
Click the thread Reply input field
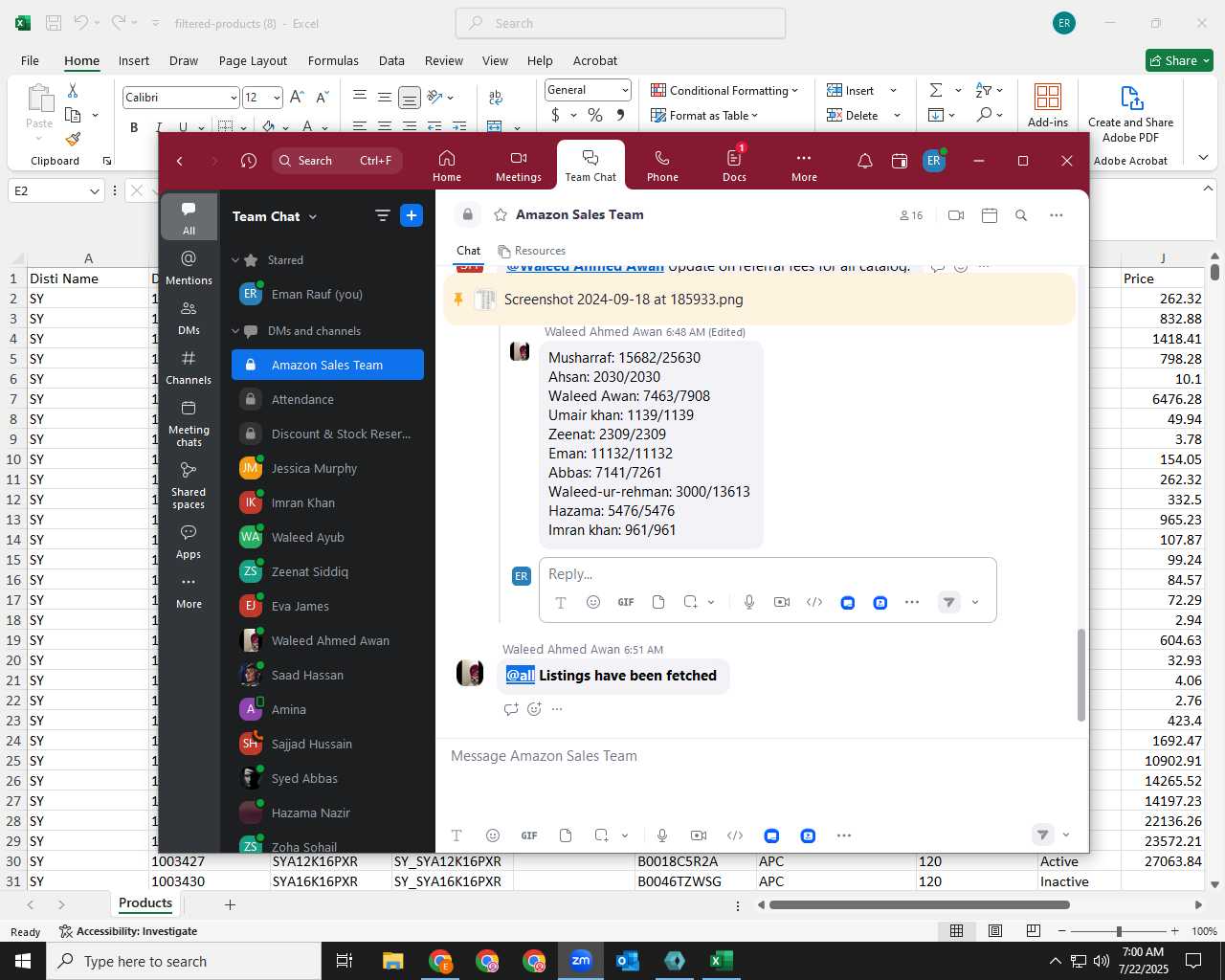pyautogui.click(x=767, y=574)
